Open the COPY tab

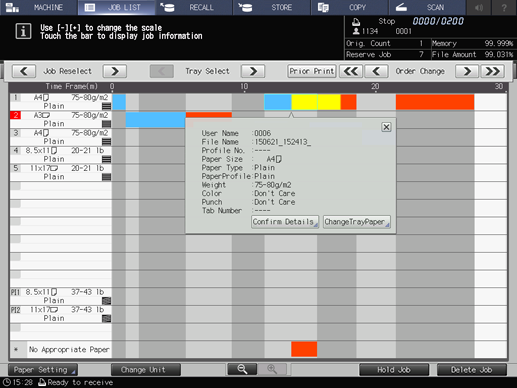click(x=350, y=7)
